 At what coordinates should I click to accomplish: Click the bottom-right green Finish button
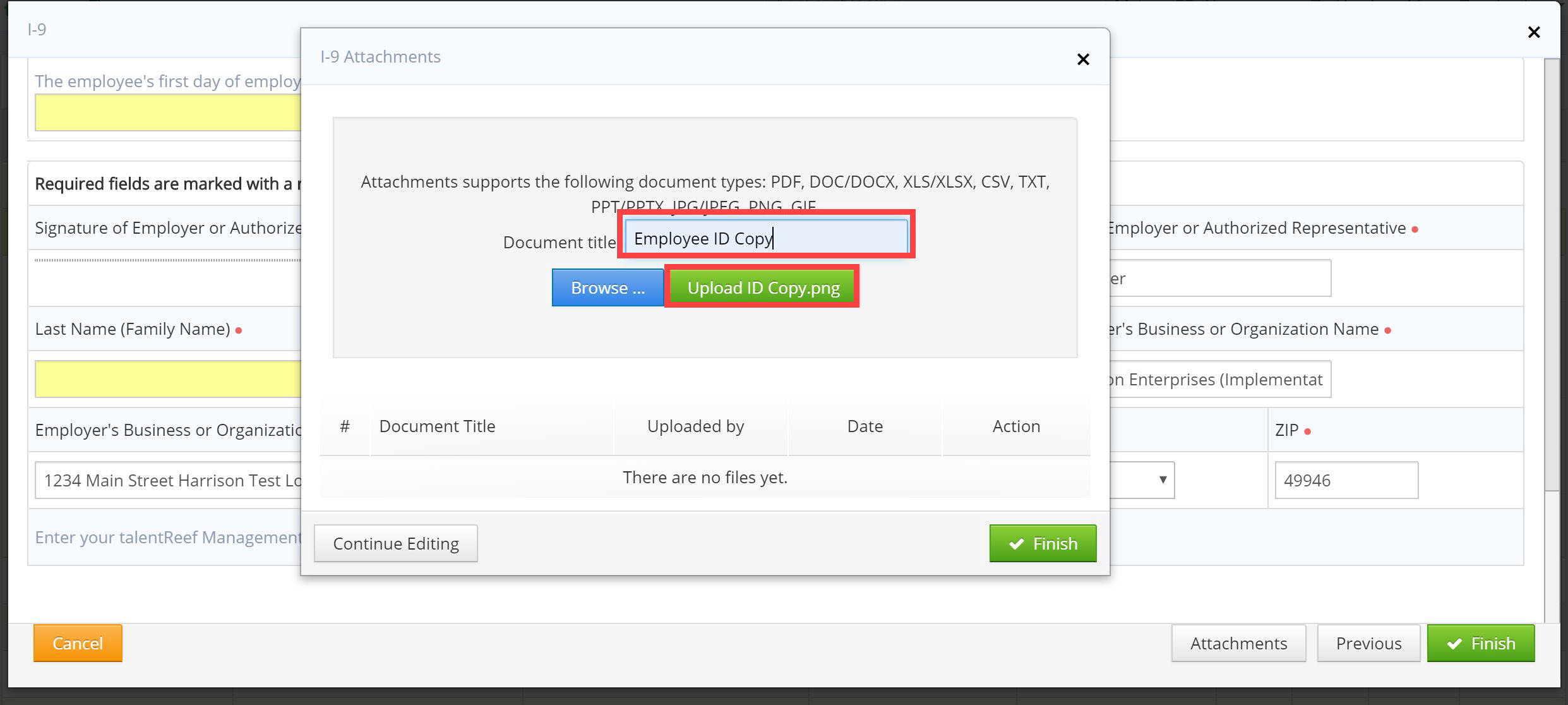1480,643
